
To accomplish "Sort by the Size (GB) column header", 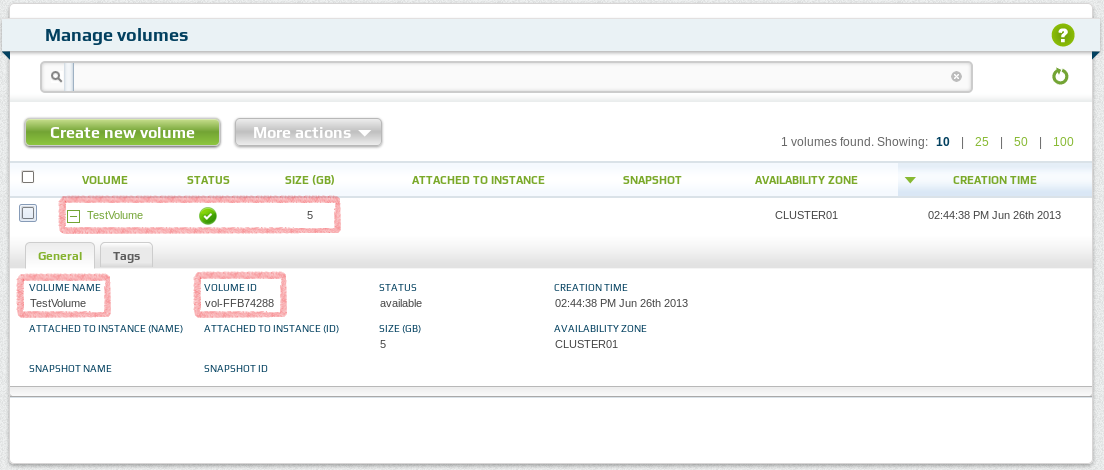I will point(309,180).
